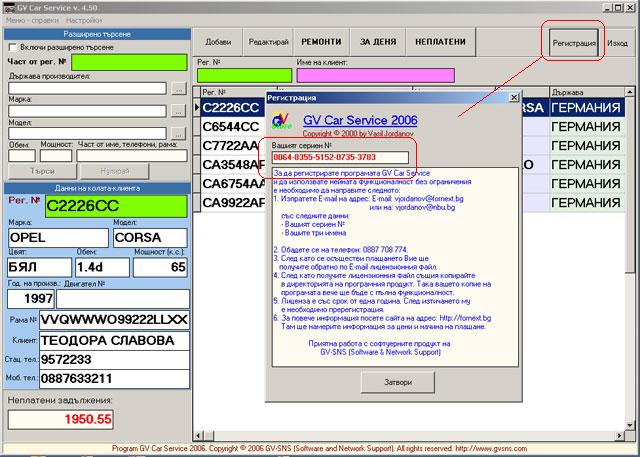Click the '1.4d' engine volume field

click(x=102, y=268)
